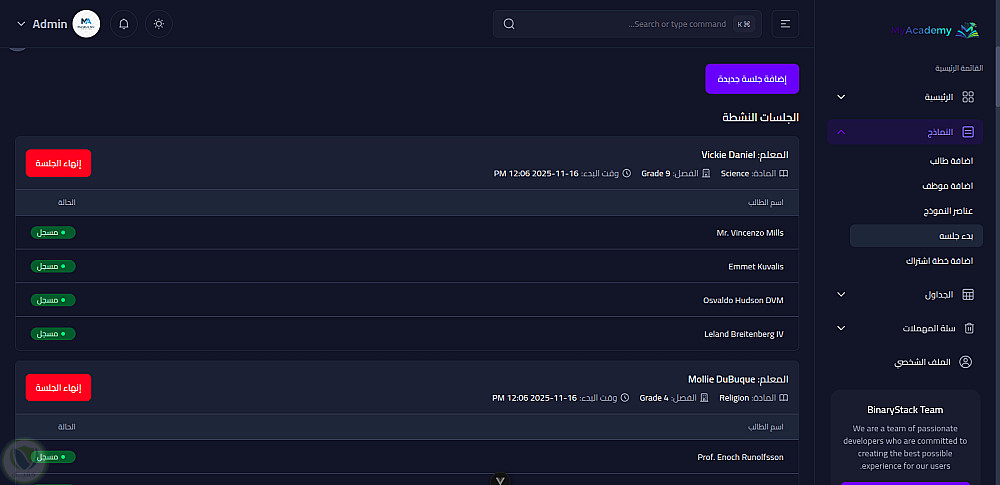Collapse the النماذج menu chevron
The image size is (1000, 485).
click(841, 132)
